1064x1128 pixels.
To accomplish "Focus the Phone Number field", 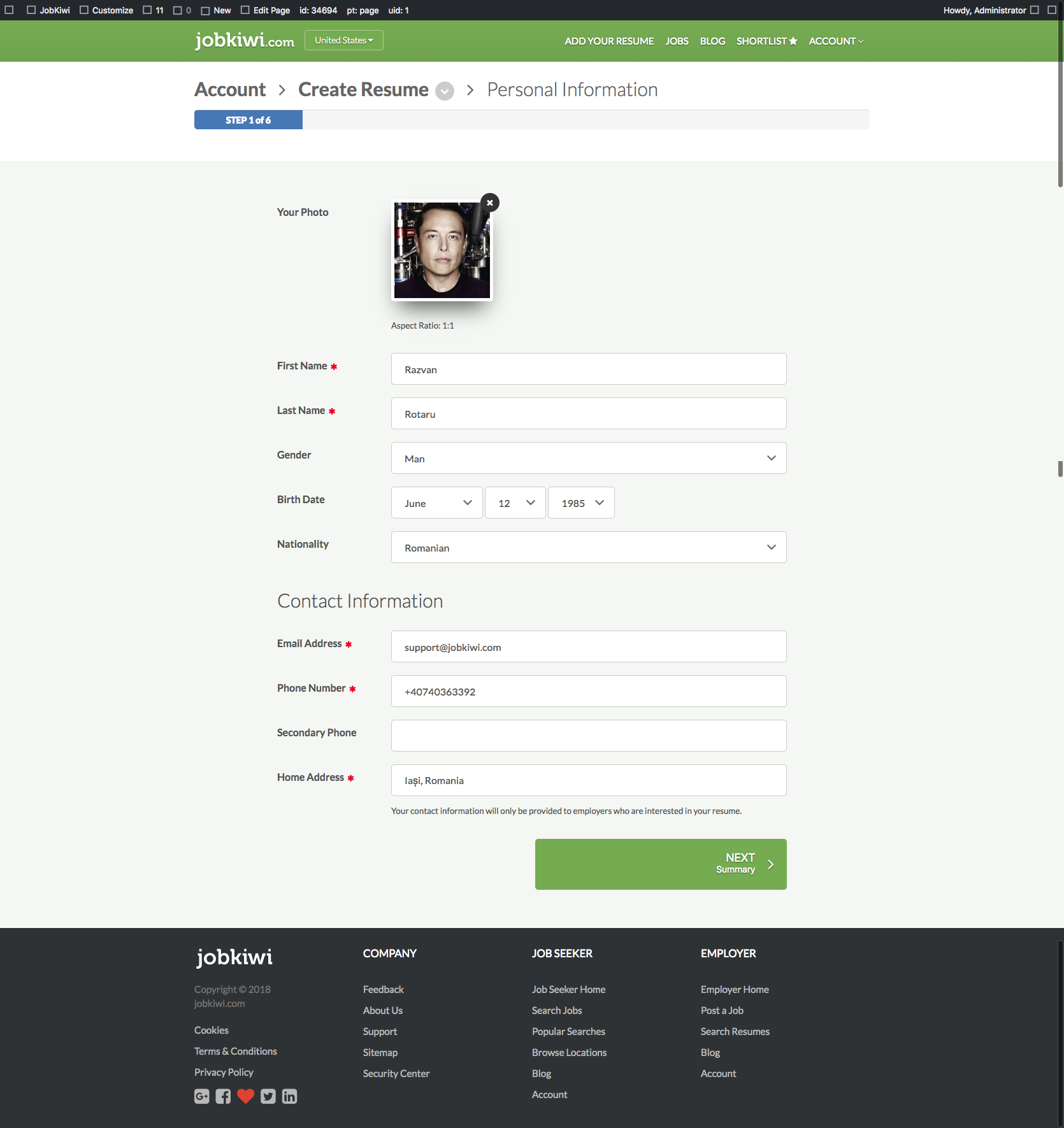I will (589, 691).
